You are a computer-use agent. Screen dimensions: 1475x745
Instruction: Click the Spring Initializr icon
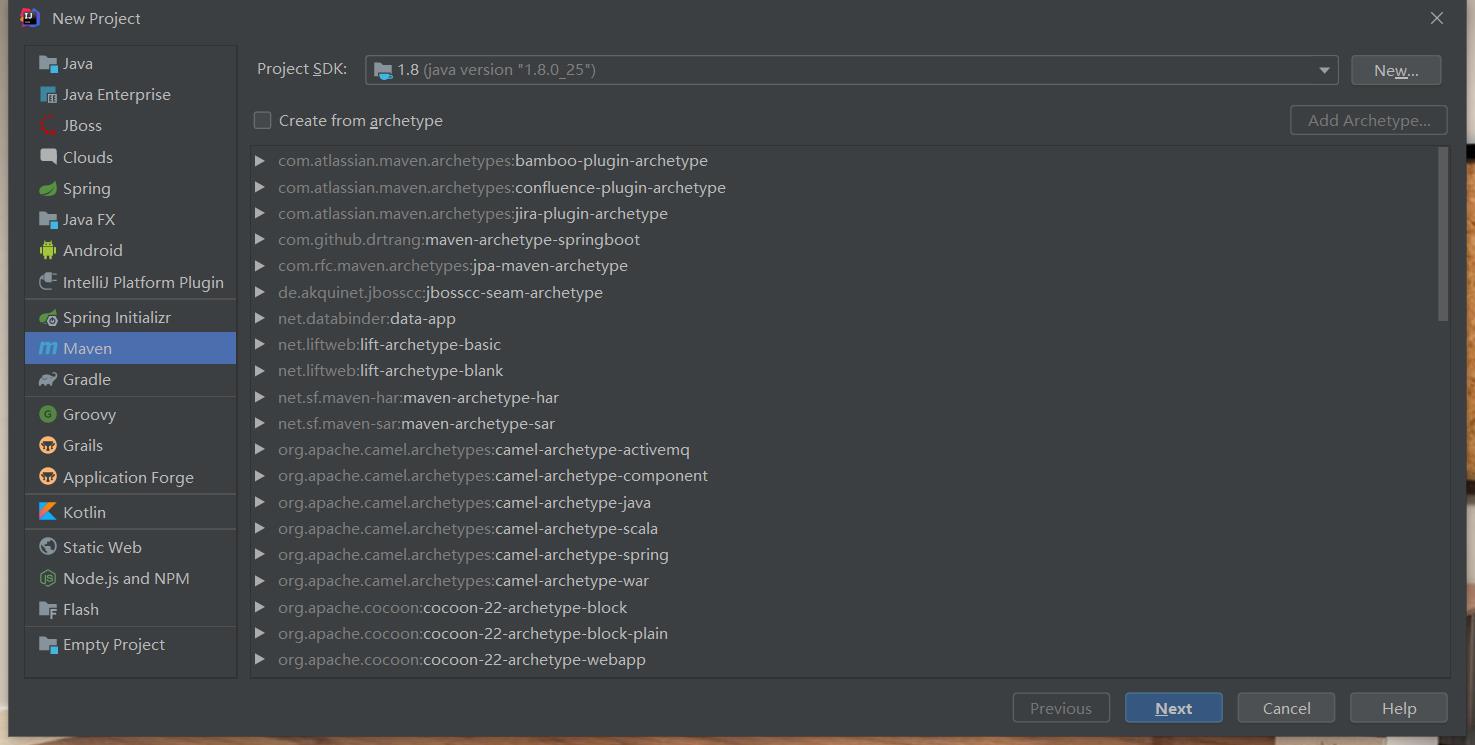pyautogui.click(x=48, y=317)
